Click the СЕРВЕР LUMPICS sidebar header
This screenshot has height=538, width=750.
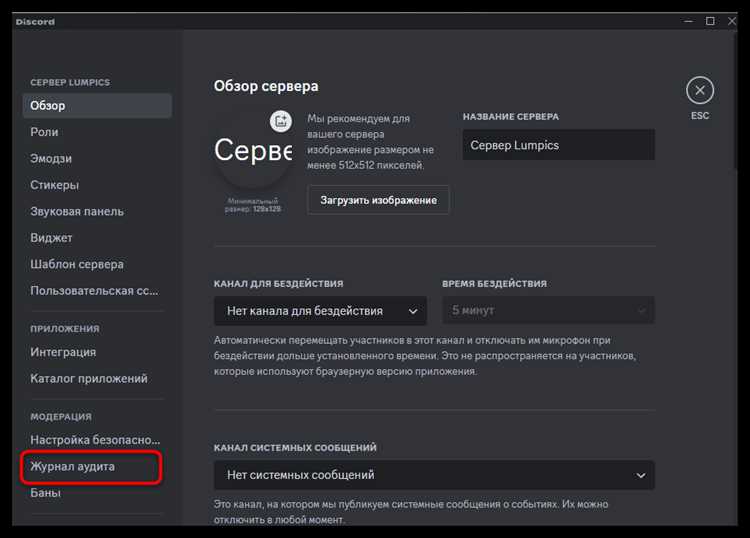point(70,82)
